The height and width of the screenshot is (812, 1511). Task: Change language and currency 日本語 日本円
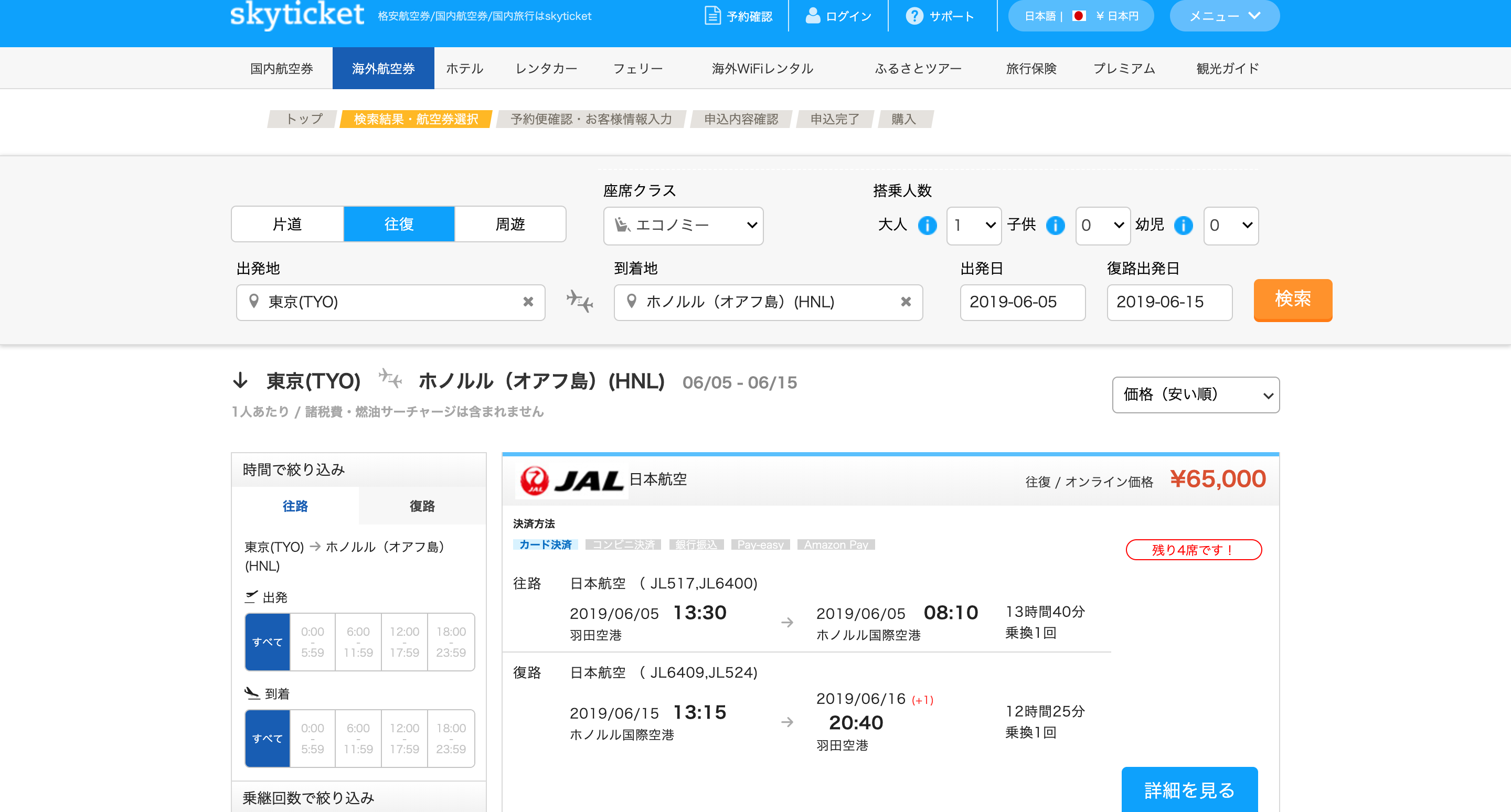[x=1080, y=16]
